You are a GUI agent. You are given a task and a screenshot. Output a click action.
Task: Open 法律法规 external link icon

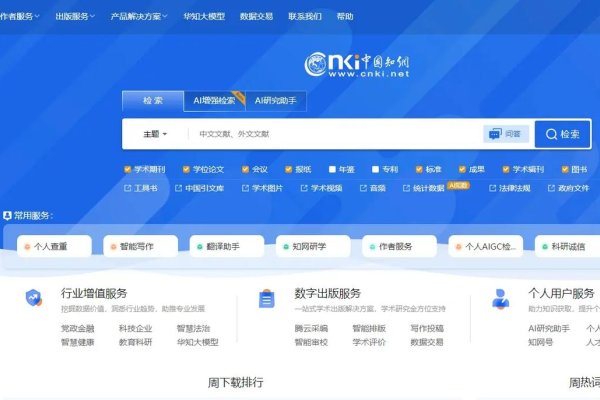point(492,188)
